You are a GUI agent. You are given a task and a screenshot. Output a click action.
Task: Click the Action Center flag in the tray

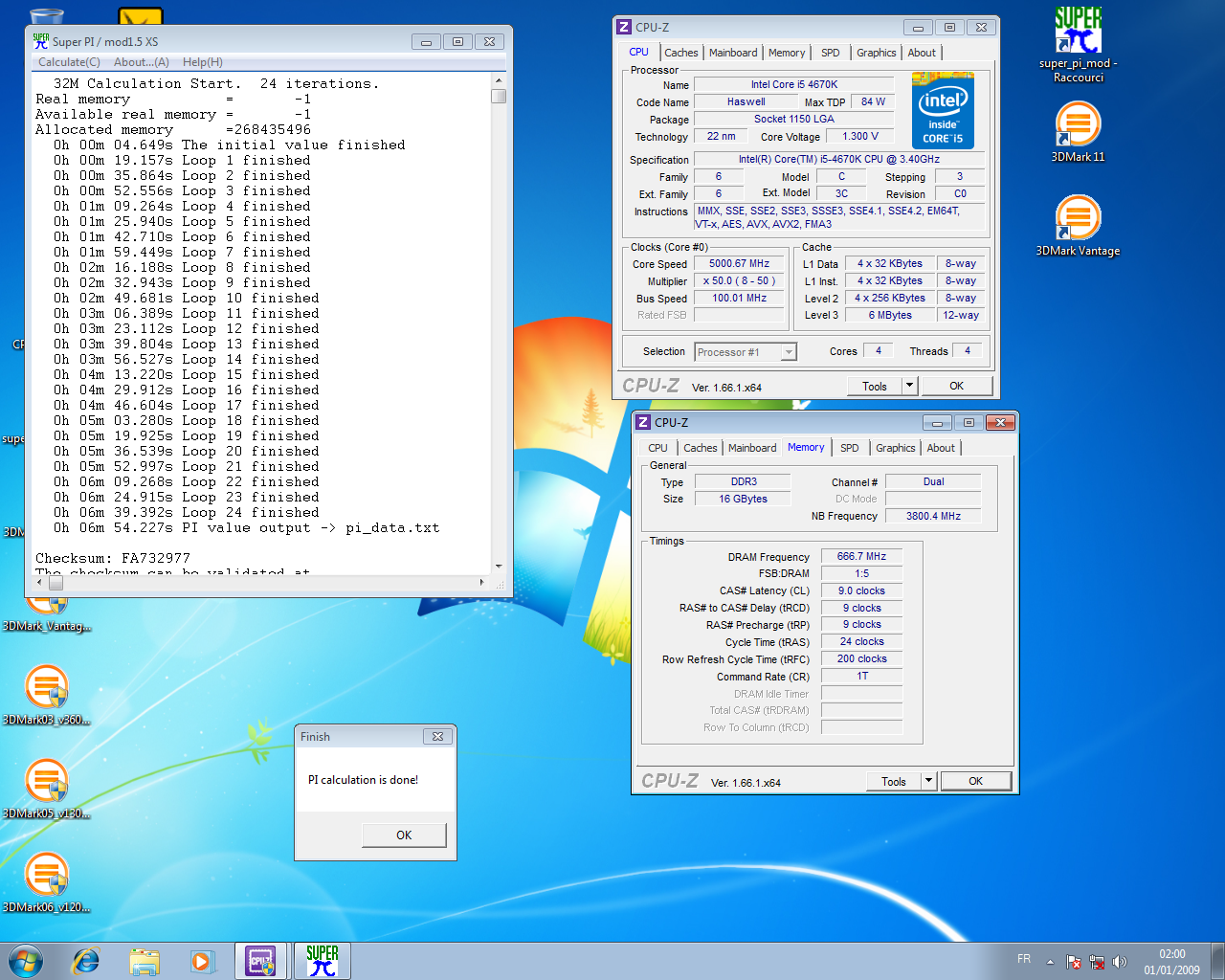[1073, 962]
